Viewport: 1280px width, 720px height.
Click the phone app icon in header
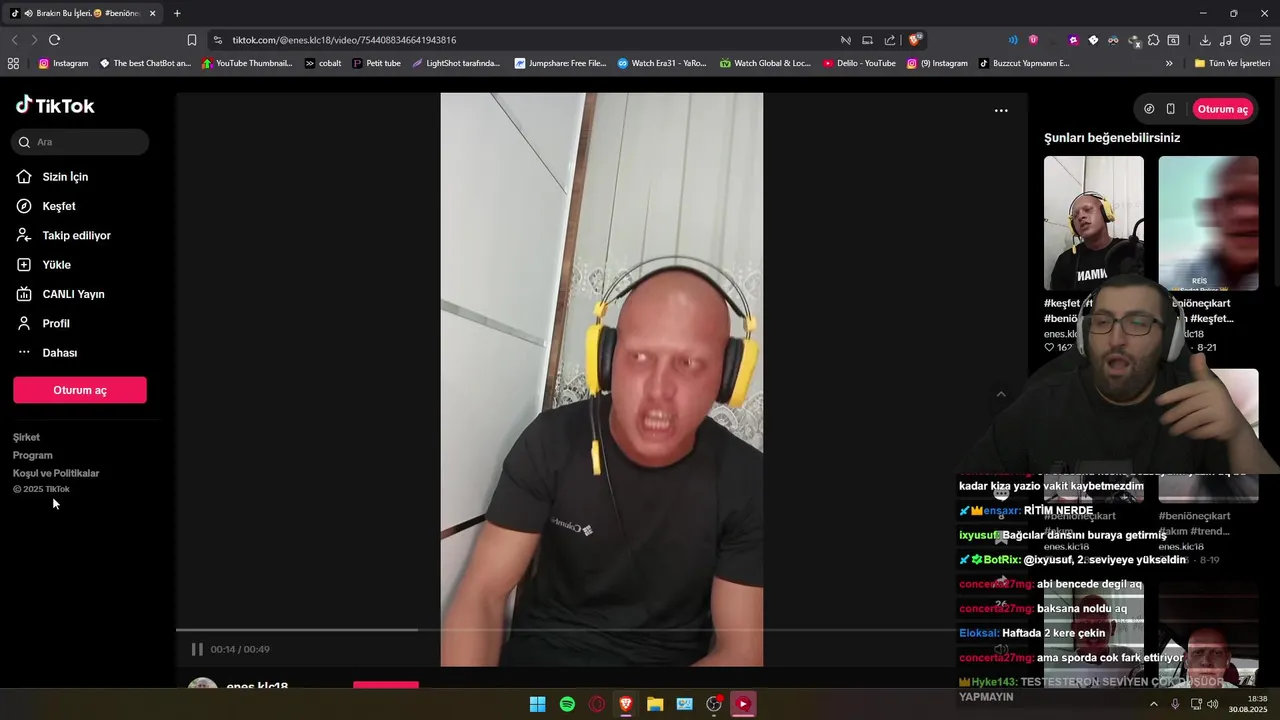tap(1170, 109)
